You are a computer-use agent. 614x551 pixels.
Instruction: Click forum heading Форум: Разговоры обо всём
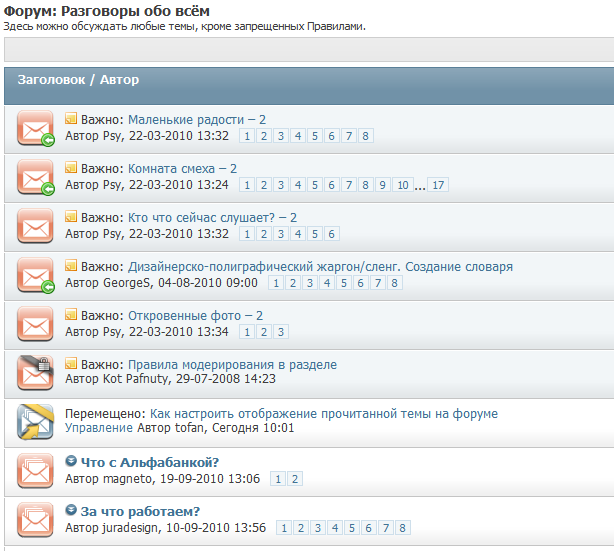(x=107, y=11)
